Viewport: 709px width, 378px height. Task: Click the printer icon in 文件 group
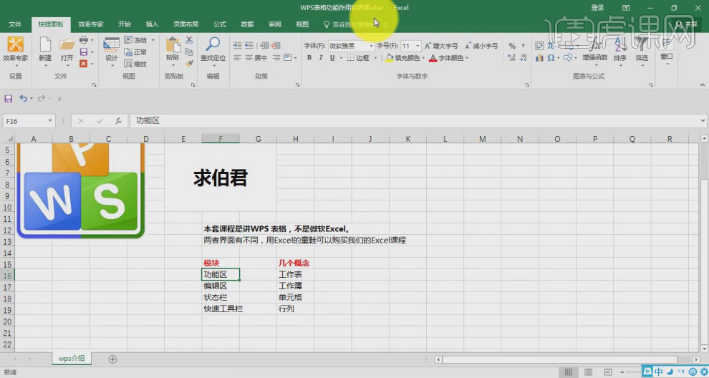(x=84, y=40)
